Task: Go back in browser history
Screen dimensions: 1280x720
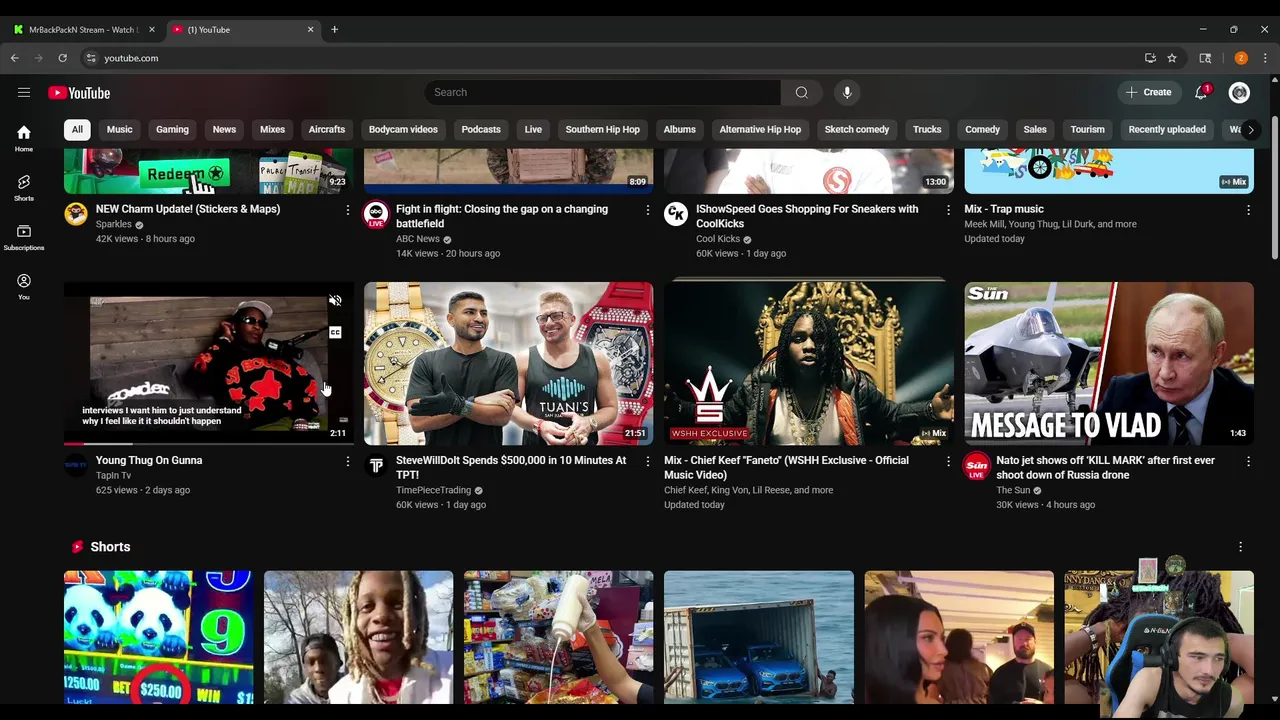Action: tap(15, 58)
